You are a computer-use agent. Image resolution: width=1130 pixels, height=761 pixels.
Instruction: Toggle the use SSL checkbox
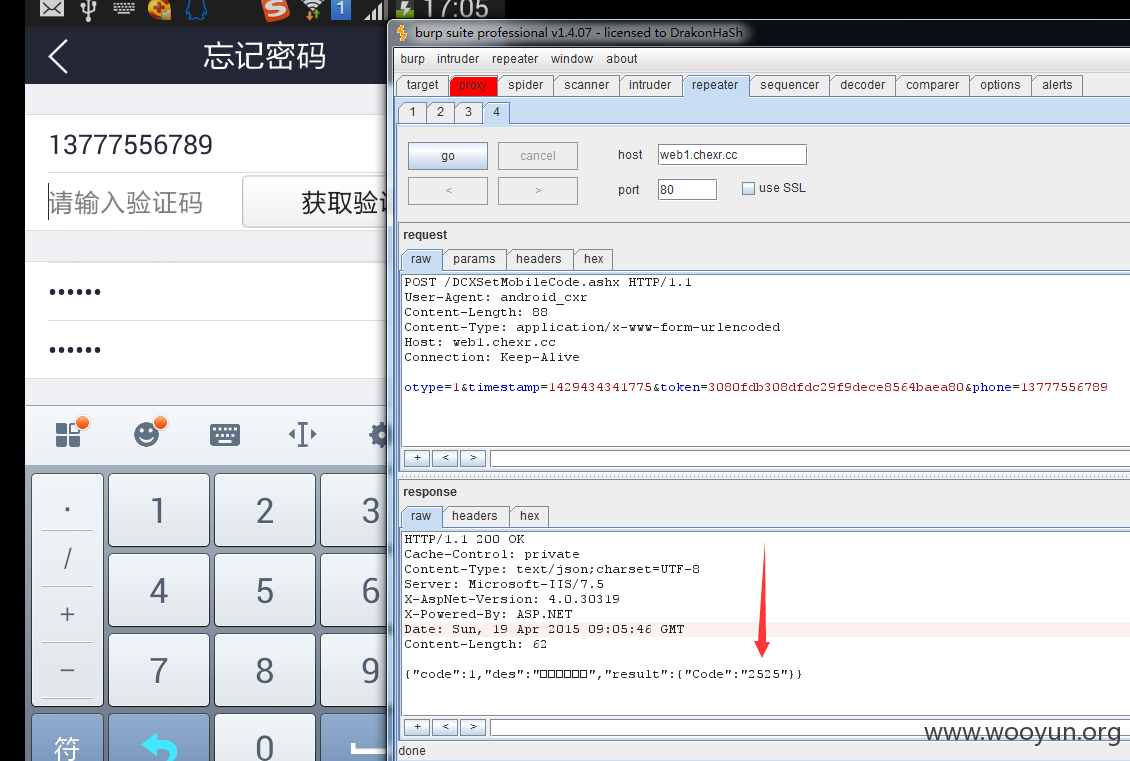click(748, 188)
